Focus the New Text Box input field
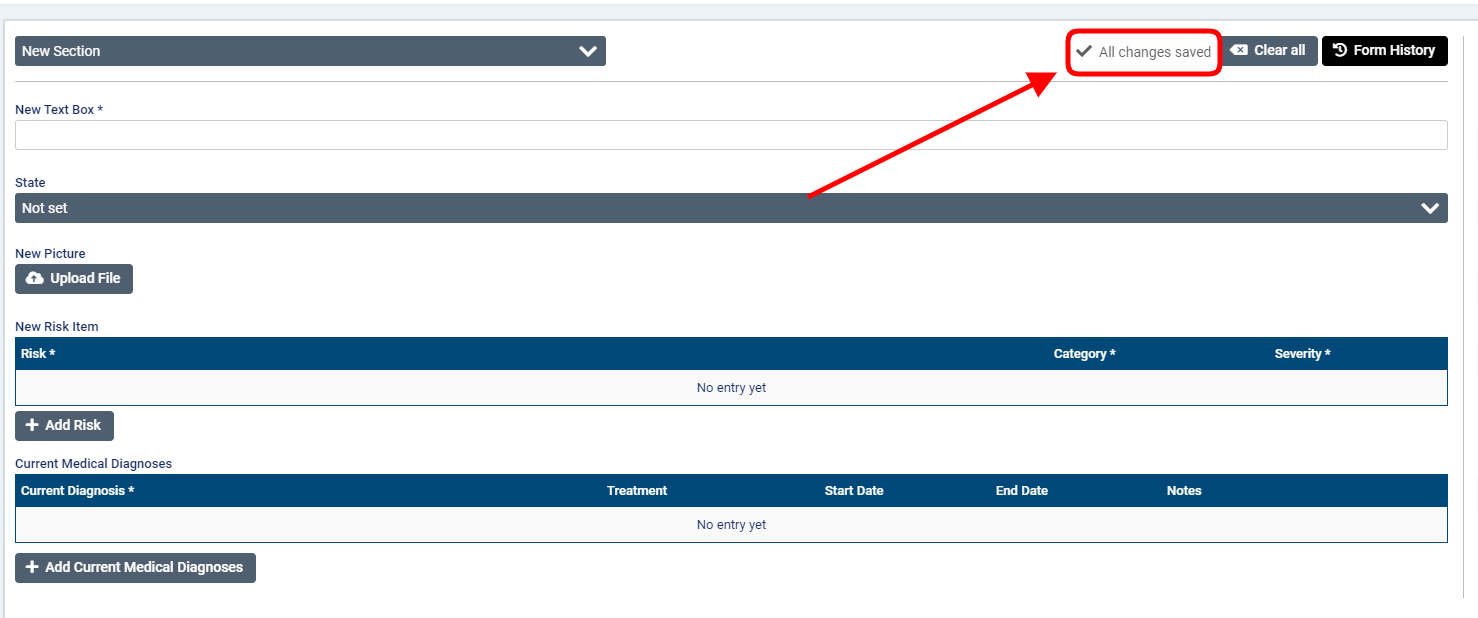Image resolution: width=1478 pixels, height=618 pixels. 730,135
